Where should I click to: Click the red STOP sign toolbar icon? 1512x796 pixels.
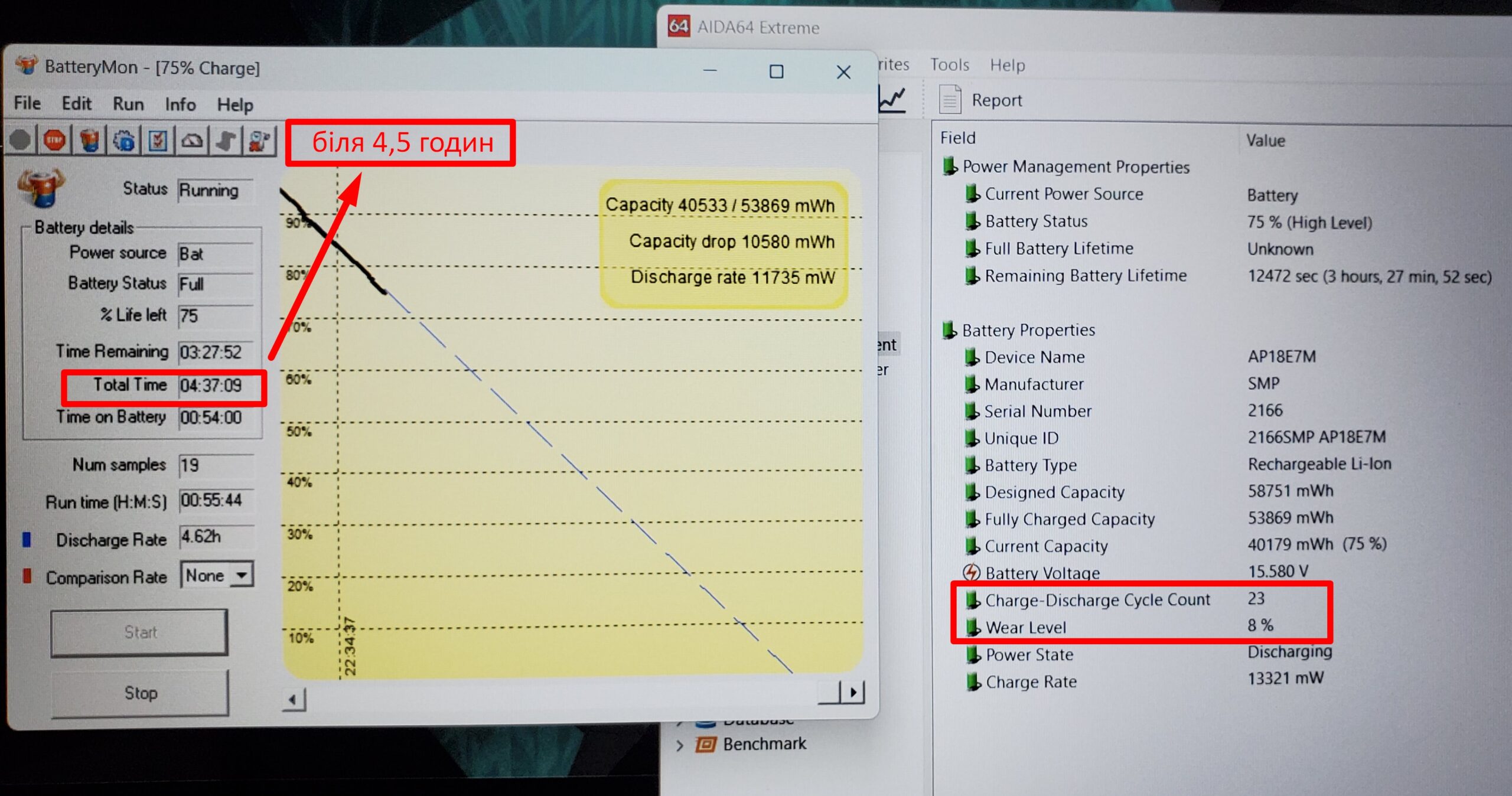[x=55, y=141]
